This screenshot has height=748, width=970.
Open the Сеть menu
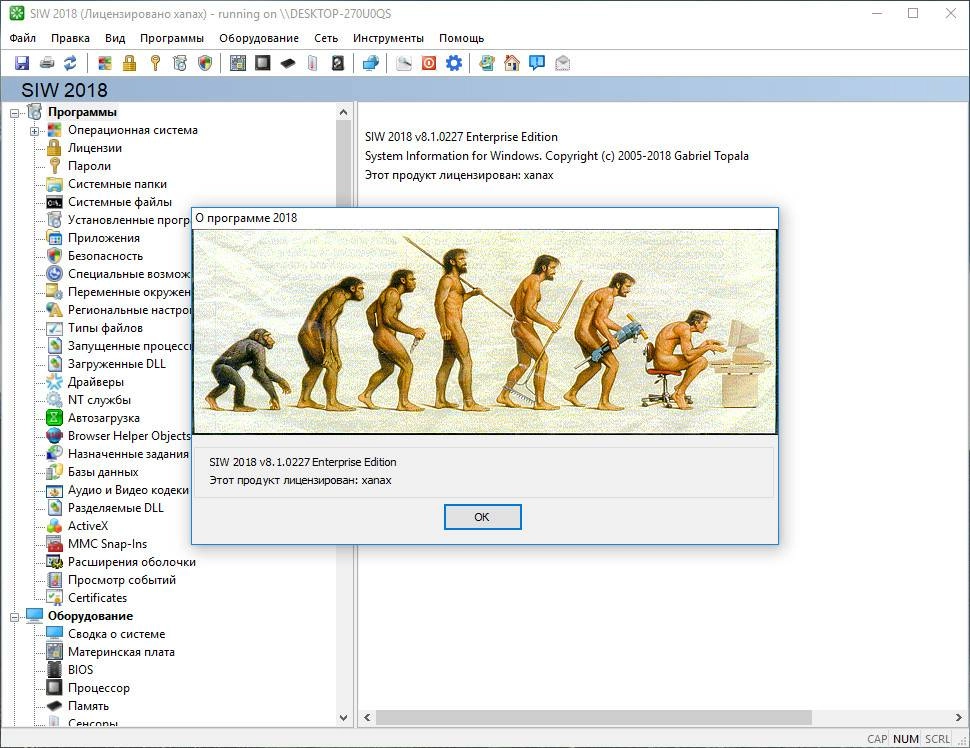[x=326, y=38]
